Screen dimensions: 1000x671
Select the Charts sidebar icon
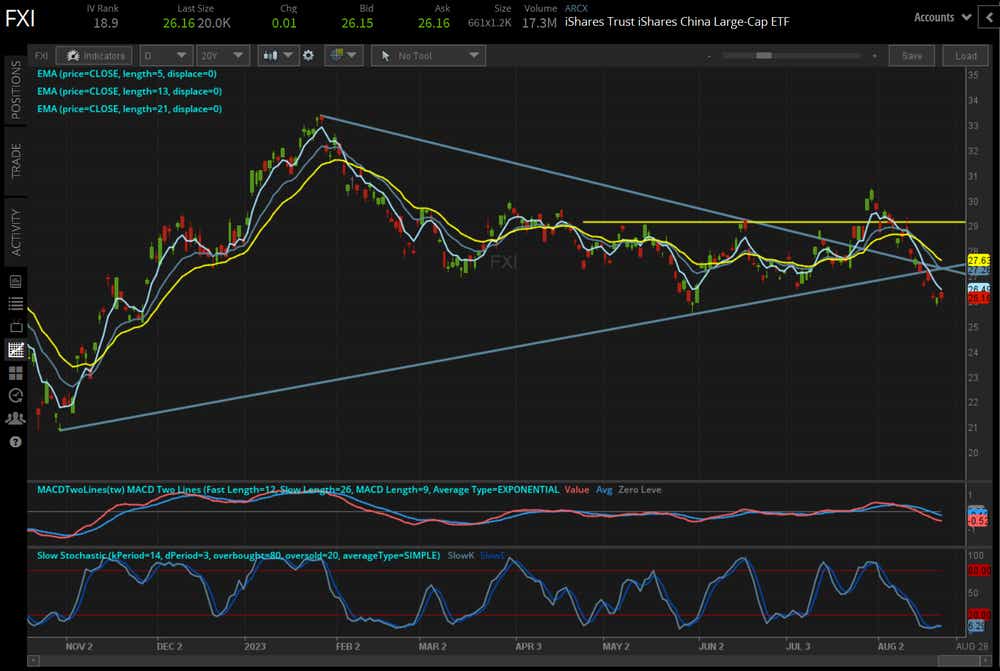[x=16, y=350]
